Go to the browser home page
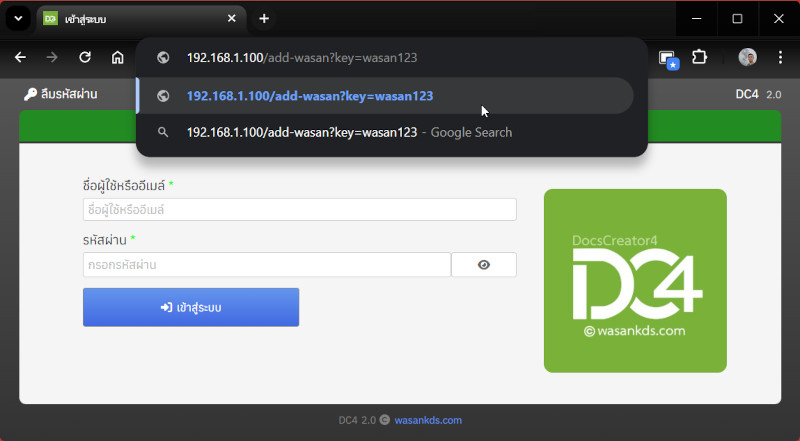This screenshot has height=441, width=800. (118, 57)
